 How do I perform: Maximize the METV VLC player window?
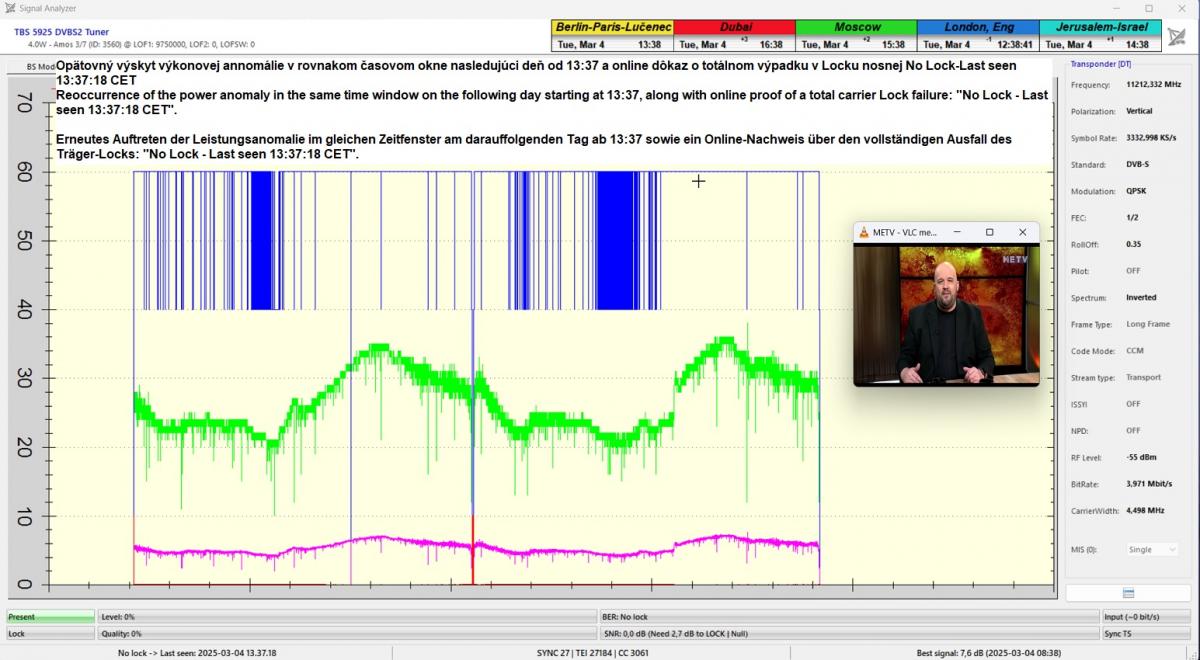click(989, 232)
